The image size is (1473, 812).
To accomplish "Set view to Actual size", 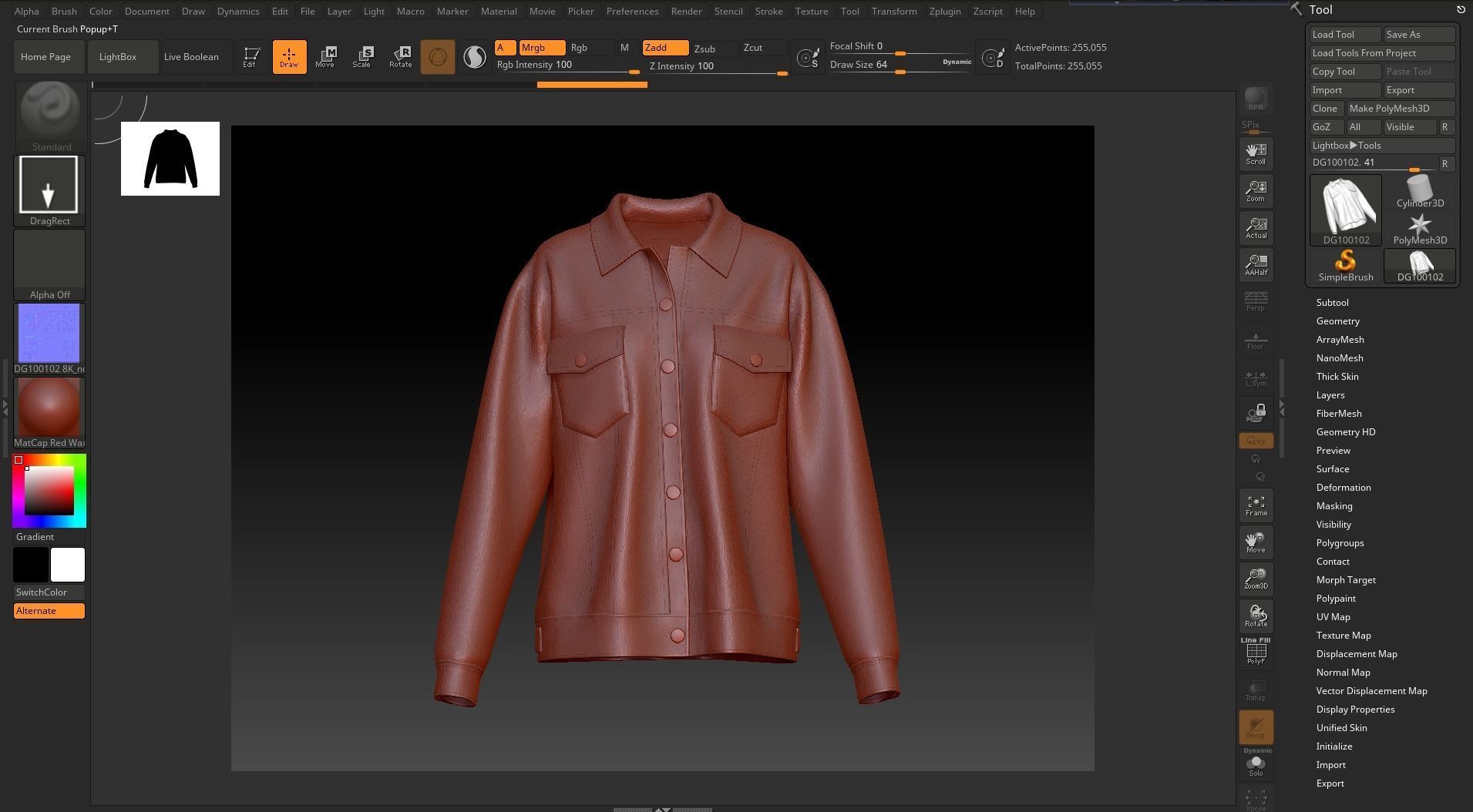I will (1256, 227).
